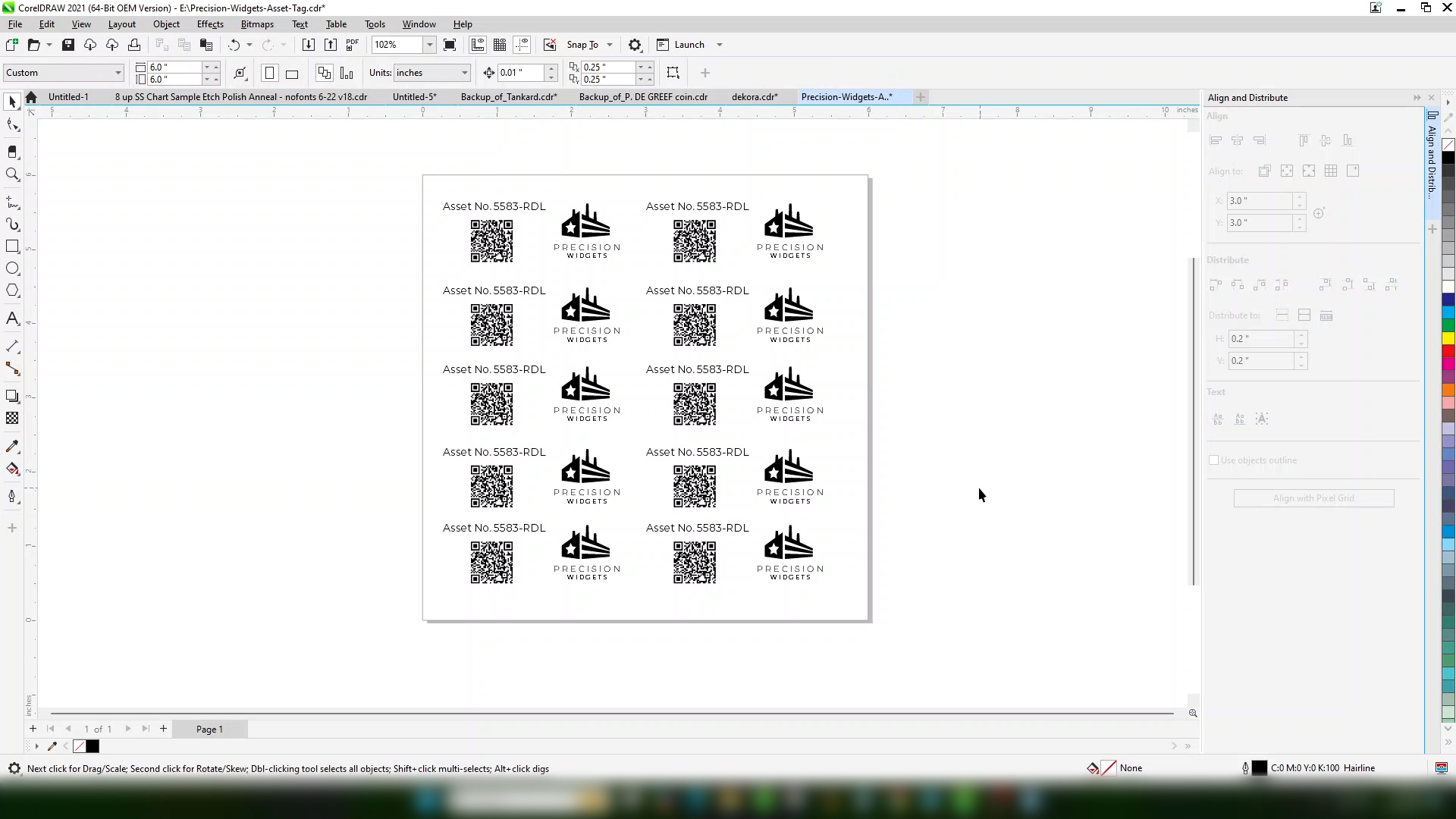
Task: Select the Eyedropper tool
Action: pyautogui.click(x=12, y=446)
